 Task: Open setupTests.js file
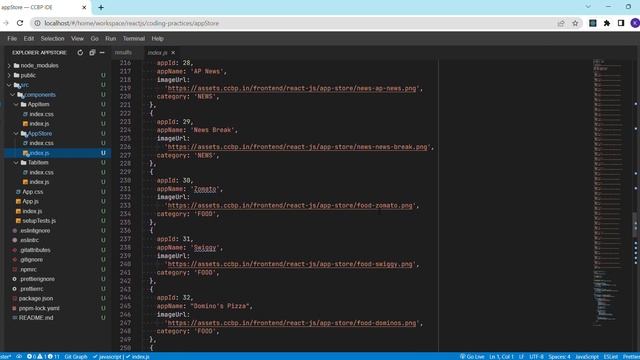click(39, 221)
